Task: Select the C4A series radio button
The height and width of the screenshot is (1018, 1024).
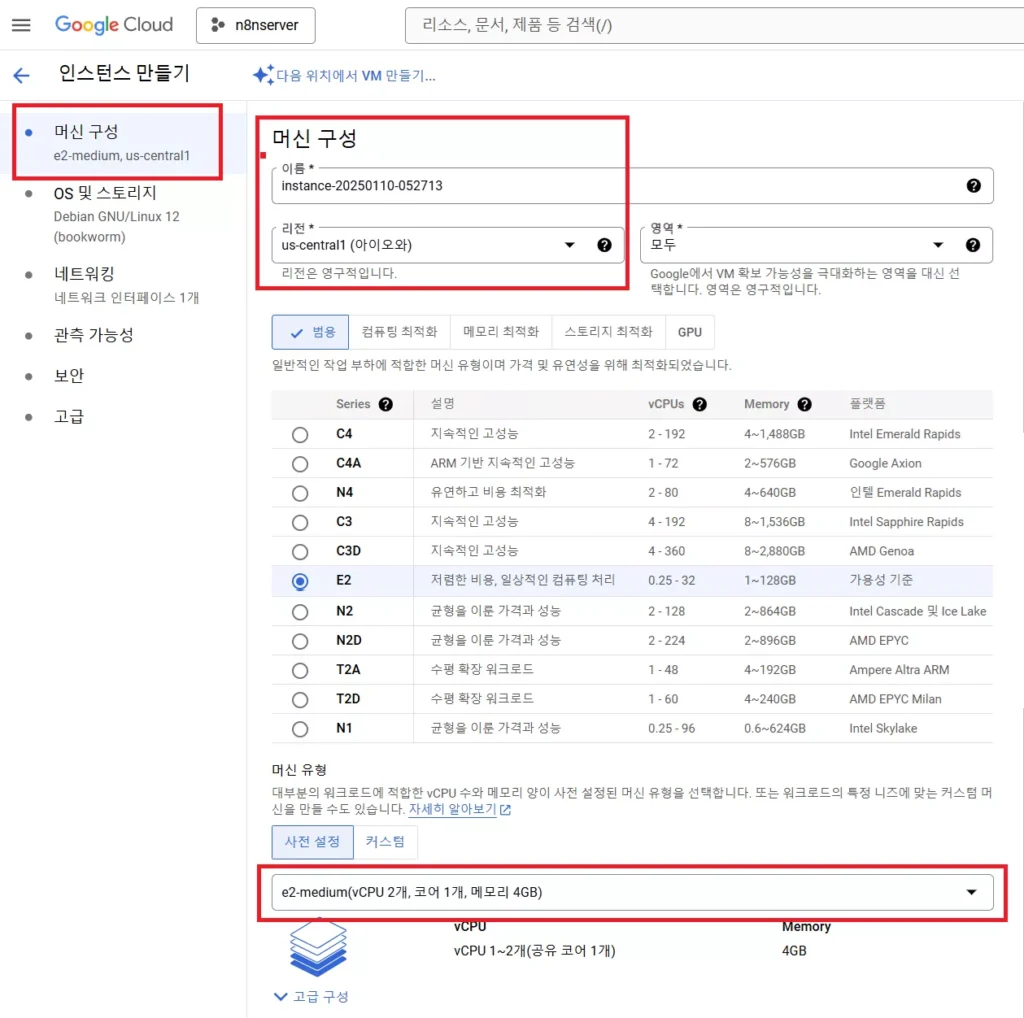Action: click(300, 464)
